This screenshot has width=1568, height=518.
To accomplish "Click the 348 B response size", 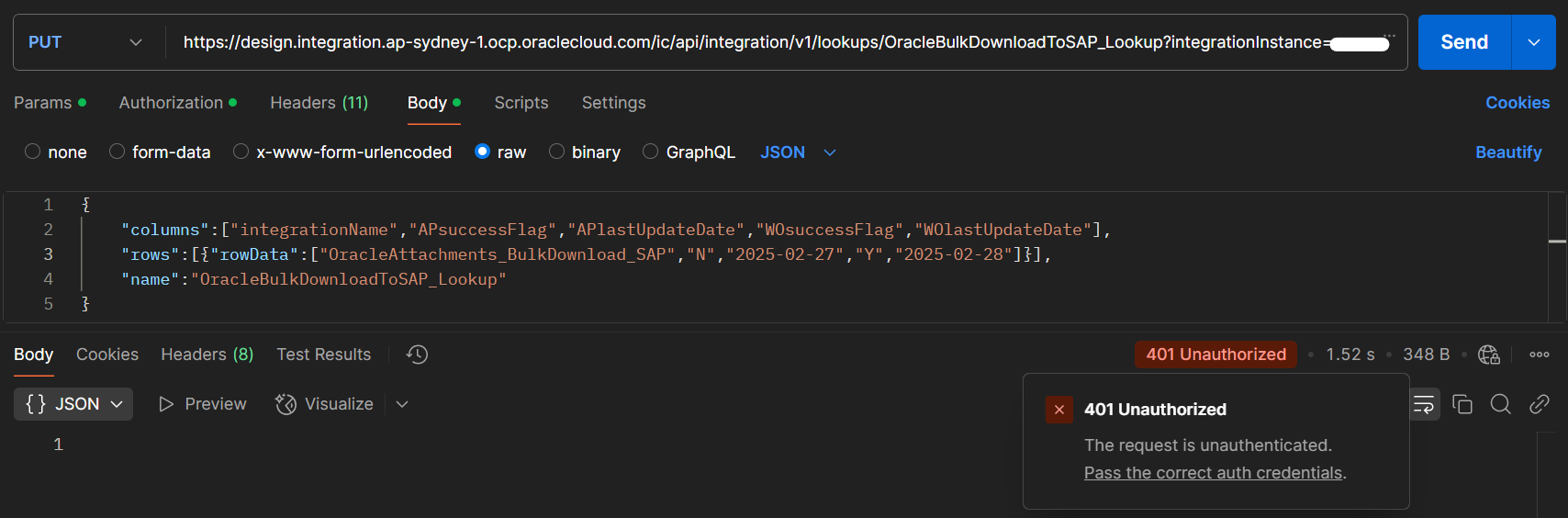I will [x=1427, y=355].
